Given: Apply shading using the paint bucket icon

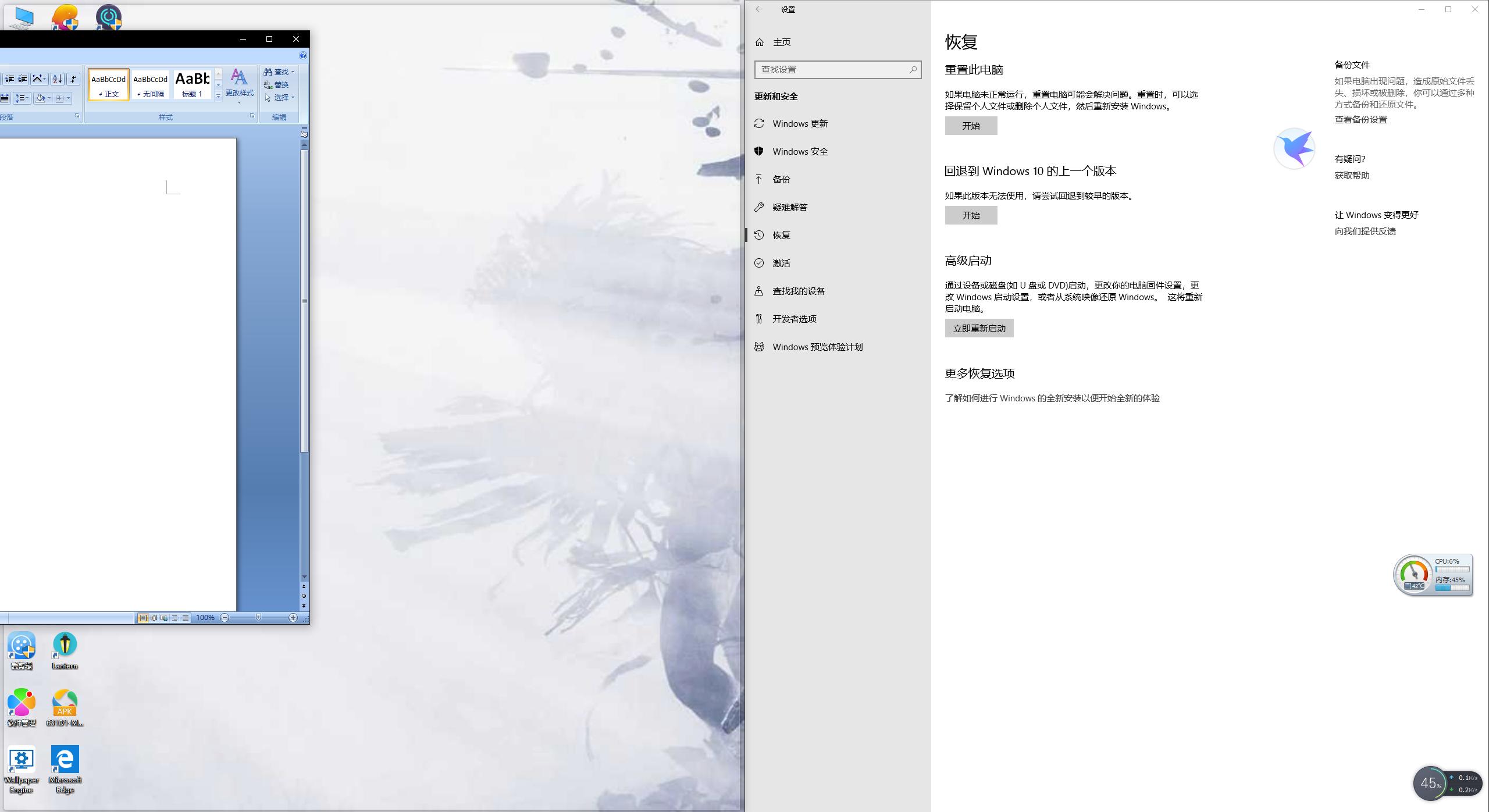Looking at the screenshot, I should tap(40, 98).
